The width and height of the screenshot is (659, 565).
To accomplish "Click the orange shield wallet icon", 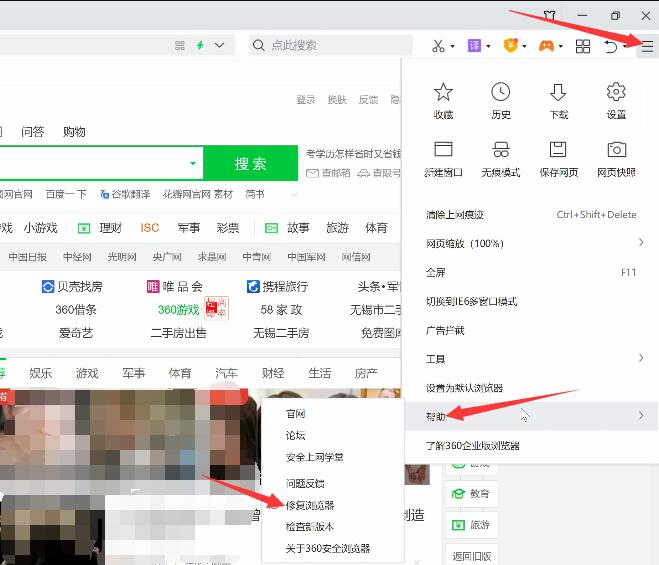I will click(511, 45).
